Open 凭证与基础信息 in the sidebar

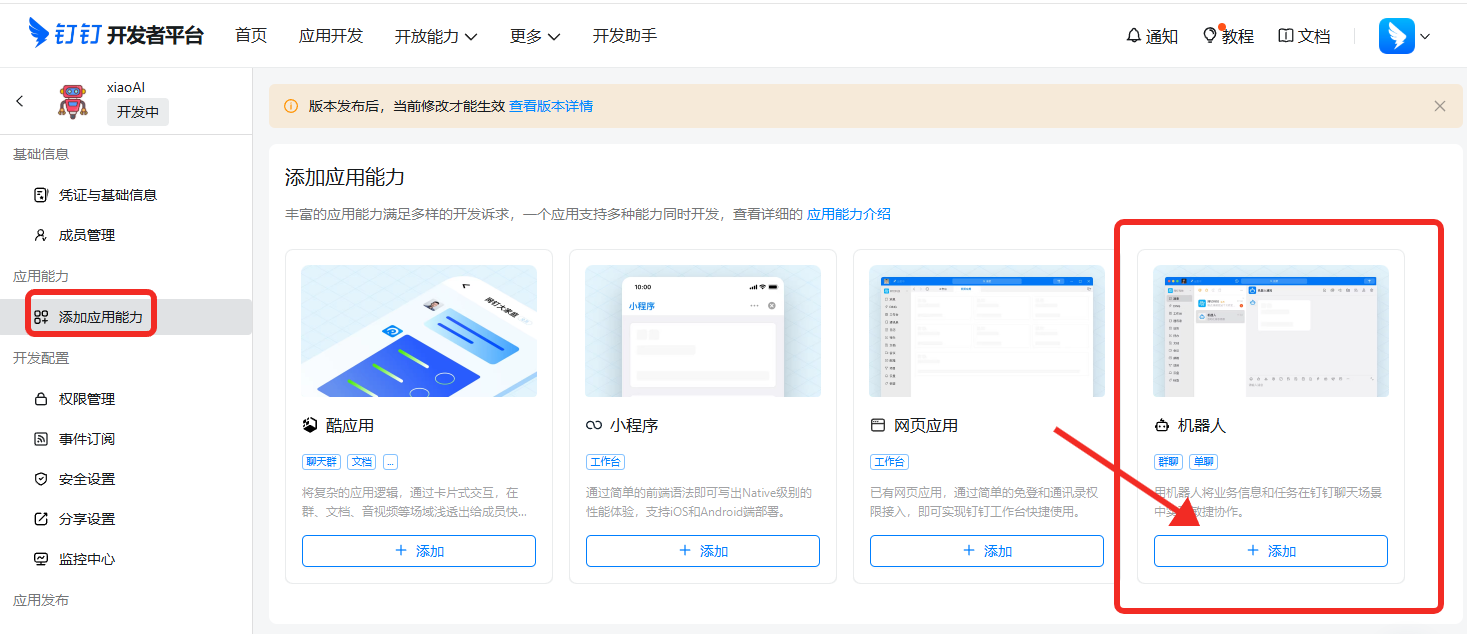click(x=107, y=195)
